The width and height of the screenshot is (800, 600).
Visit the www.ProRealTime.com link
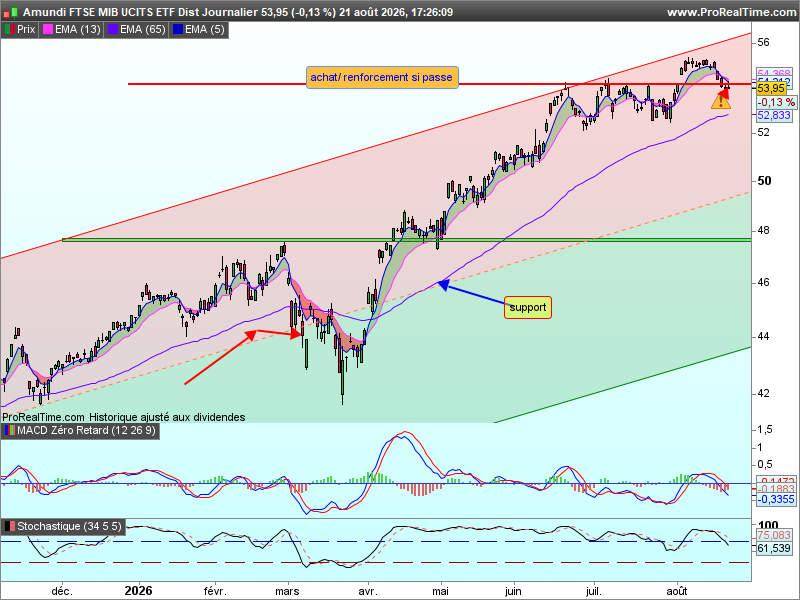coord(732,12)
